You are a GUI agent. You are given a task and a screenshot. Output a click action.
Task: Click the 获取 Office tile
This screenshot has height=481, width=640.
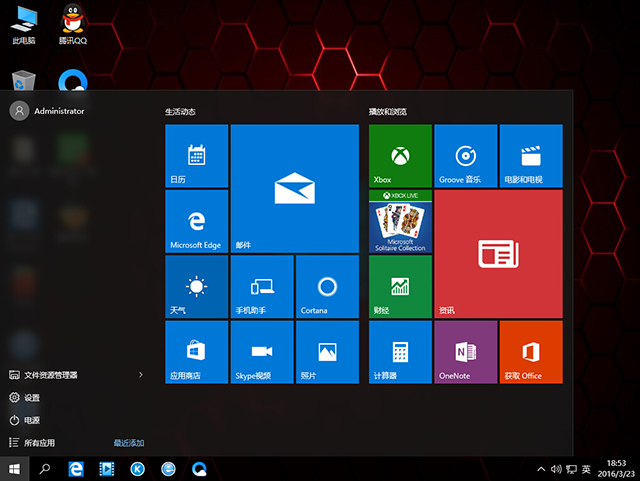530,351
